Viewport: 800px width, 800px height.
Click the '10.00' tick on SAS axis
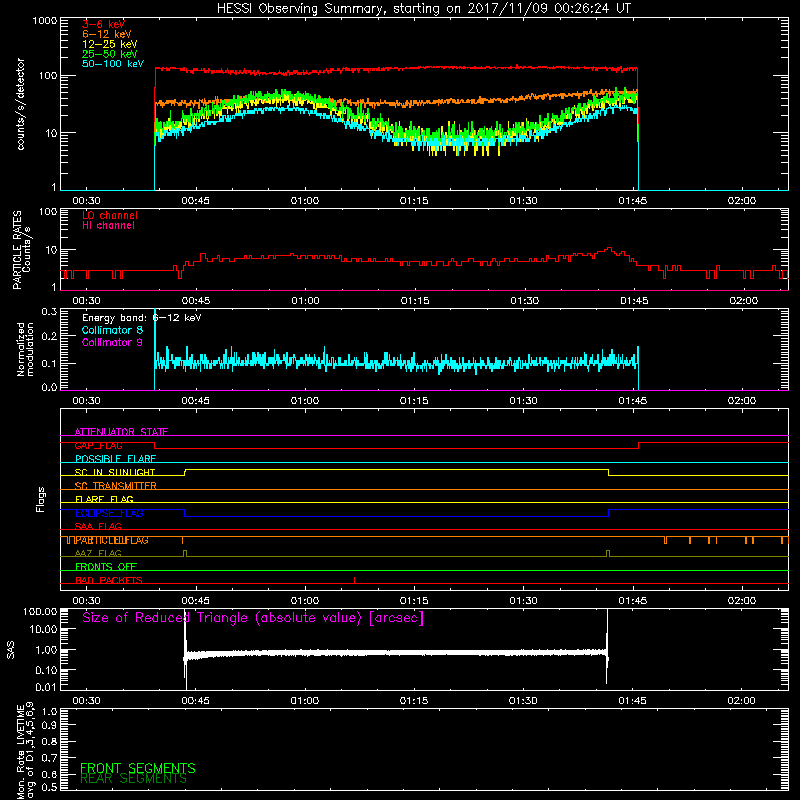(x=43, y=629)
